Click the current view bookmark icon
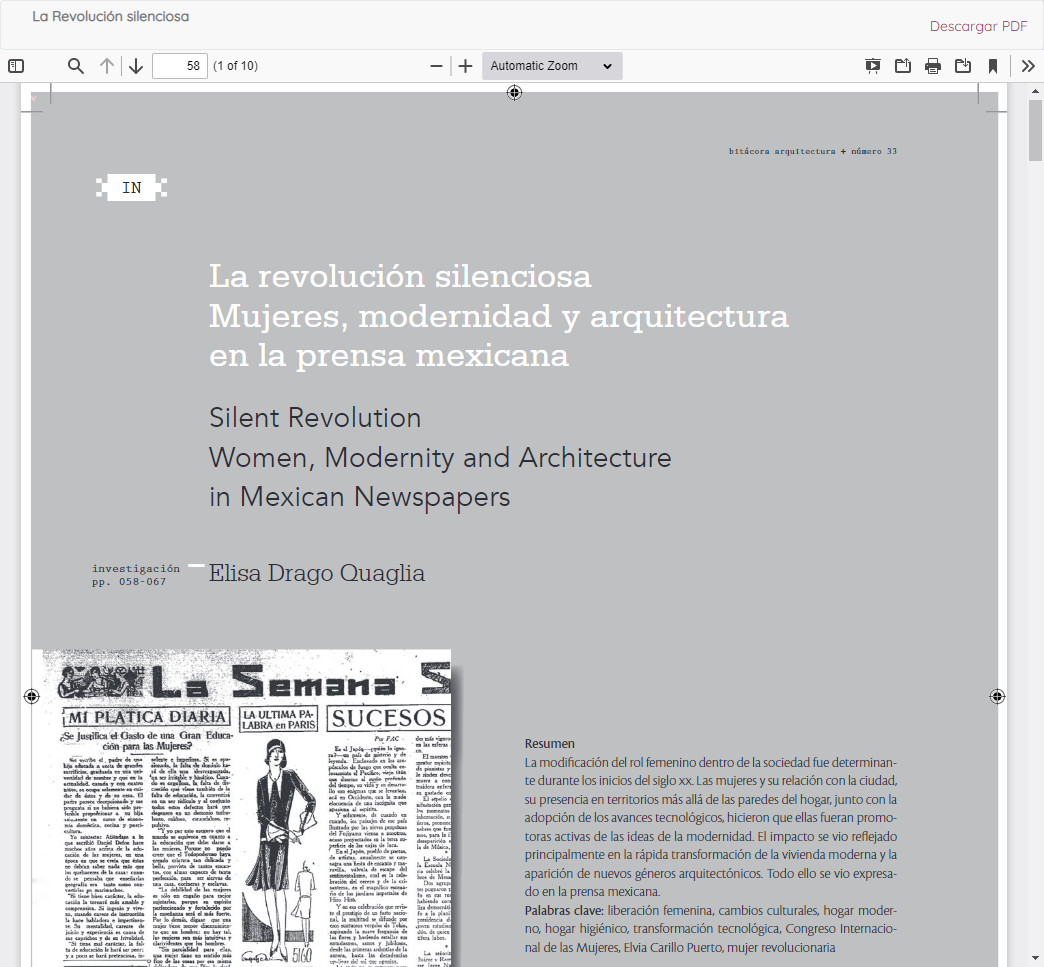 (993, 66)
